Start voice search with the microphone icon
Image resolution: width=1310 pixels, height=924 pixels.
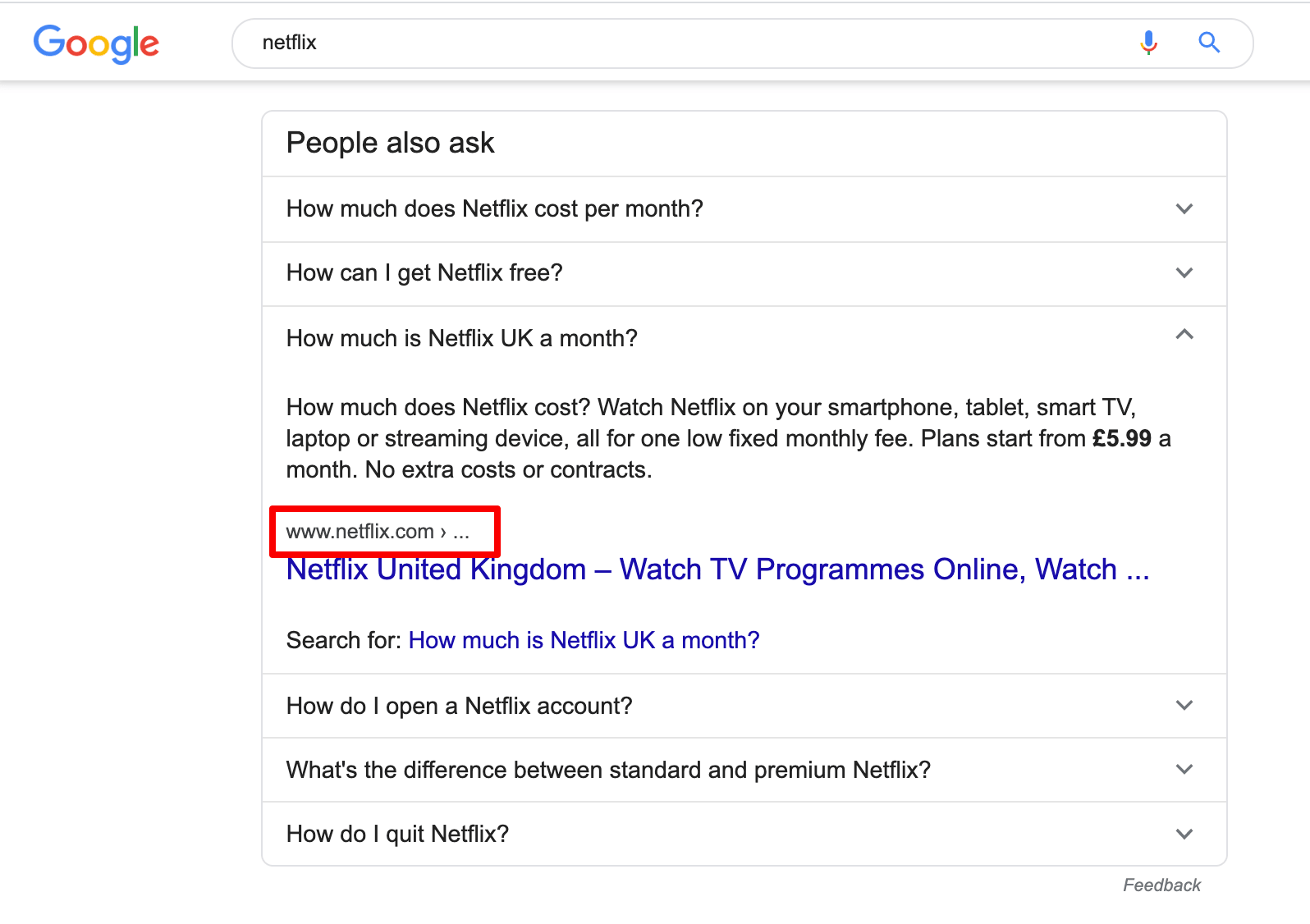point(1148,43)
